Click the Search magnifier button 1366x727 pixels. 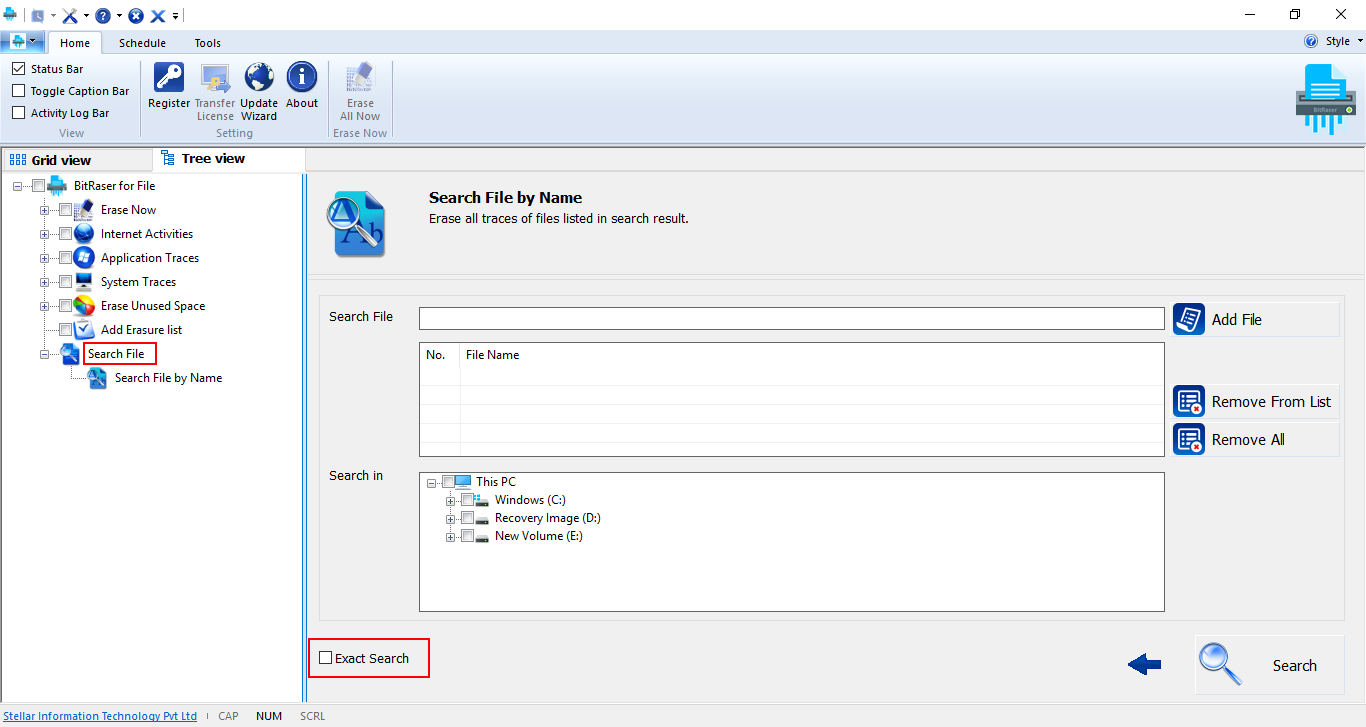click(x=1269, y=665)
